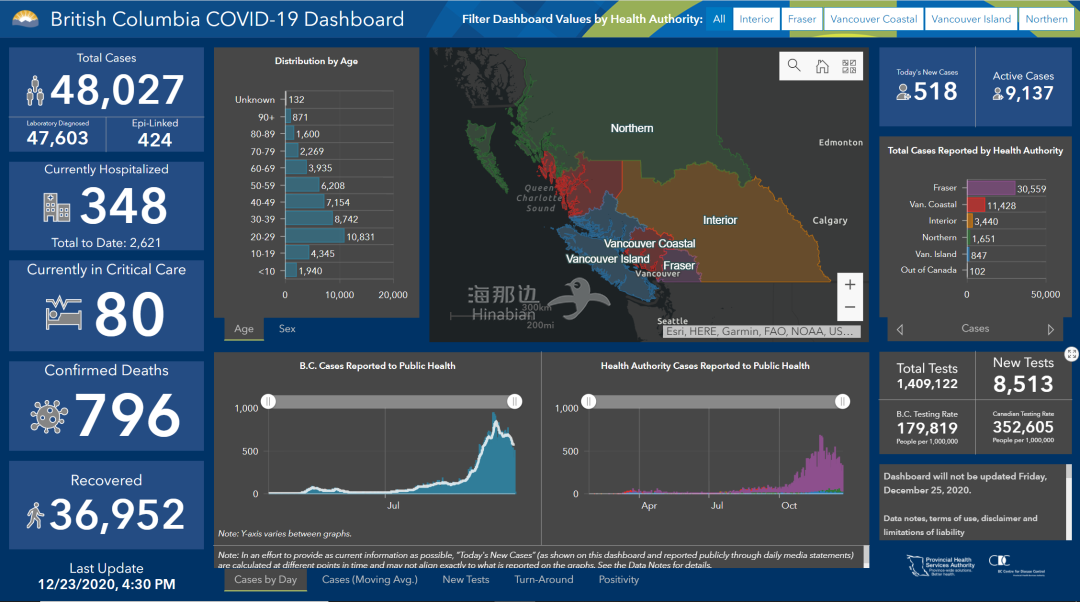
Task: Open the map basemap gallery icon
Action: pos(849,66)
